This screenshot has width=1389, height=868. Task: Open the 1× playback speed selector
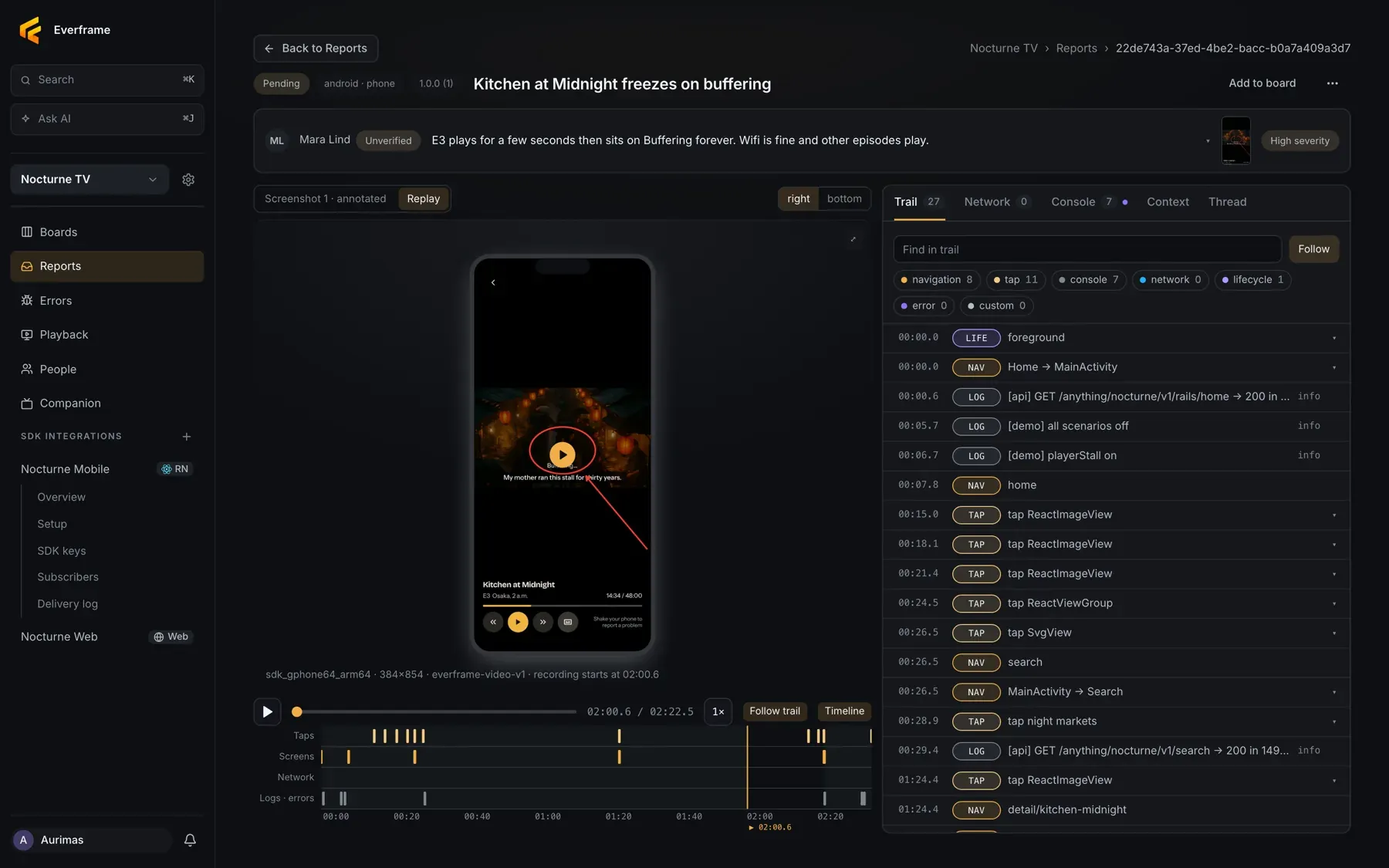pyautogui.click(x=718, y=712)
